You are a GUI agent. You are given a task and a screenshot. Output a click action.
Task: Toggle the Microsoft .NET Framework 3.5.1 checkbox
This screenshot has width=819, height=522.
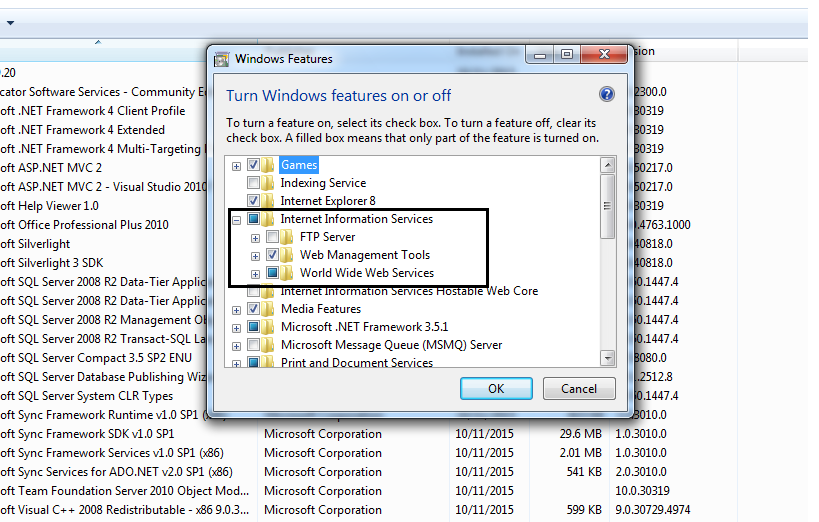(x=253, y=327)
